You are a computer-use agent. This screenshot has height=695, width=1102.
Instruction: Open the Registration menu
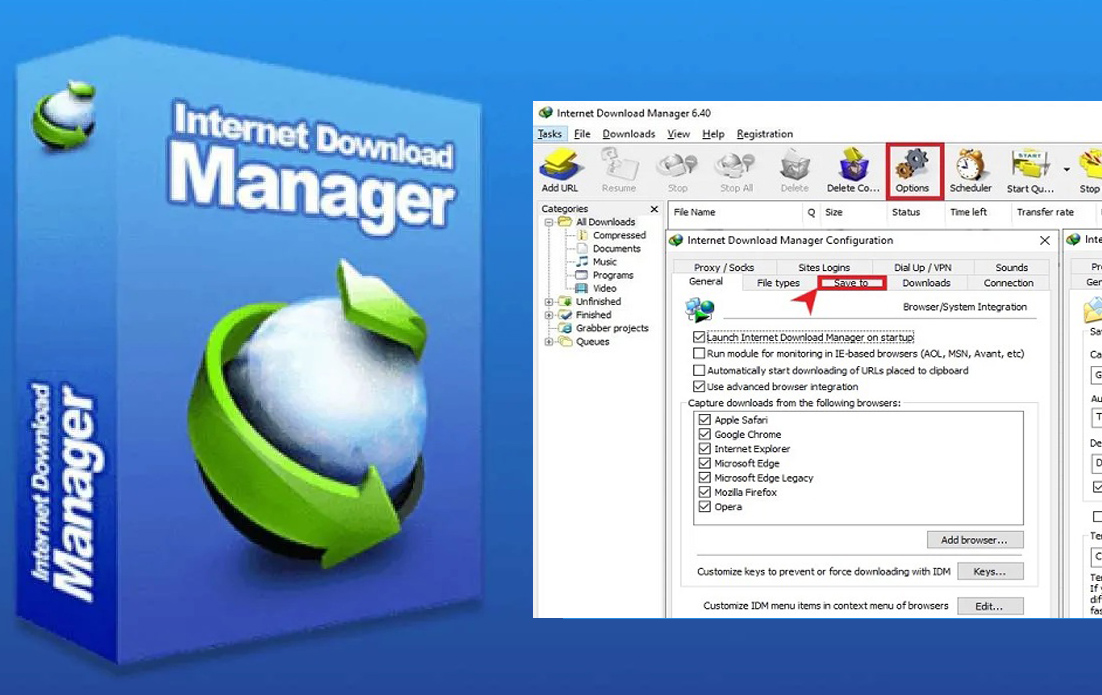coord(765,134)
